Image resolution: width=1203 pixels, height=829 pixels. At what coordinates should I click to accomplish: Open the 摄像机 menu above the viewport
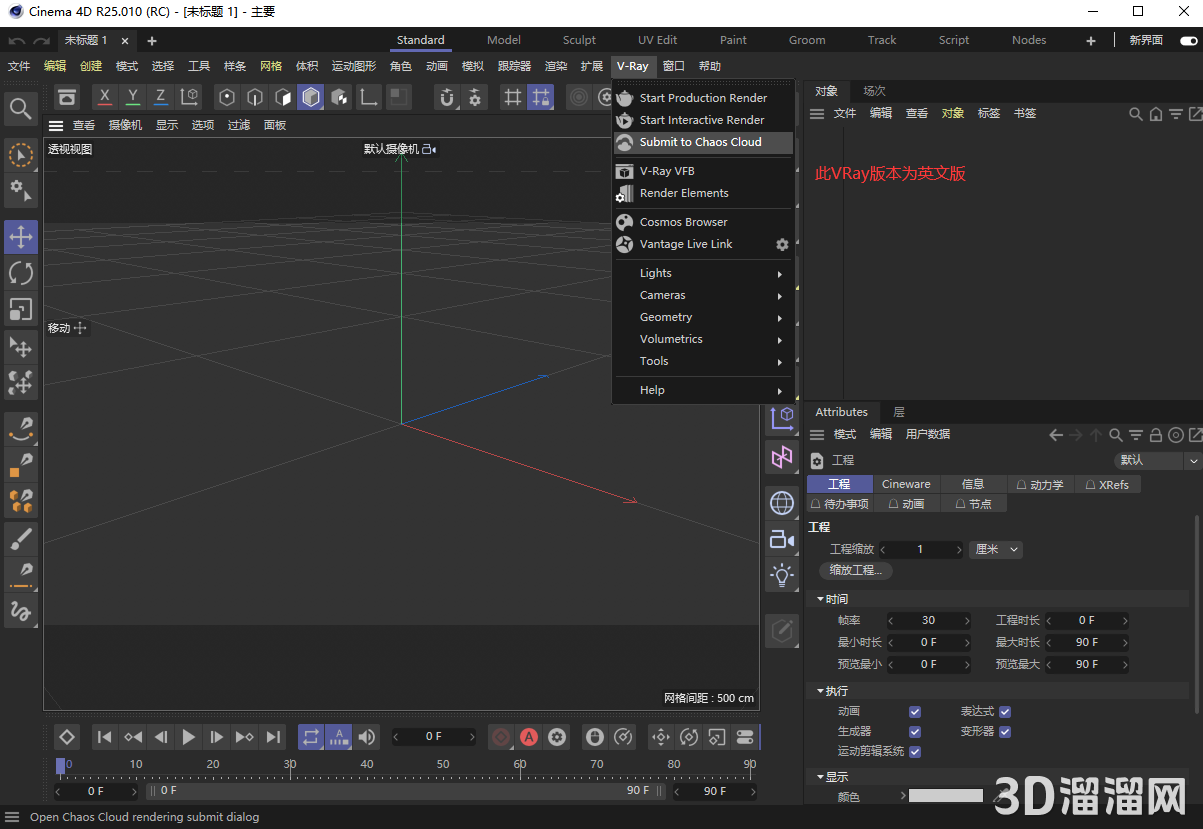point(124,124)
